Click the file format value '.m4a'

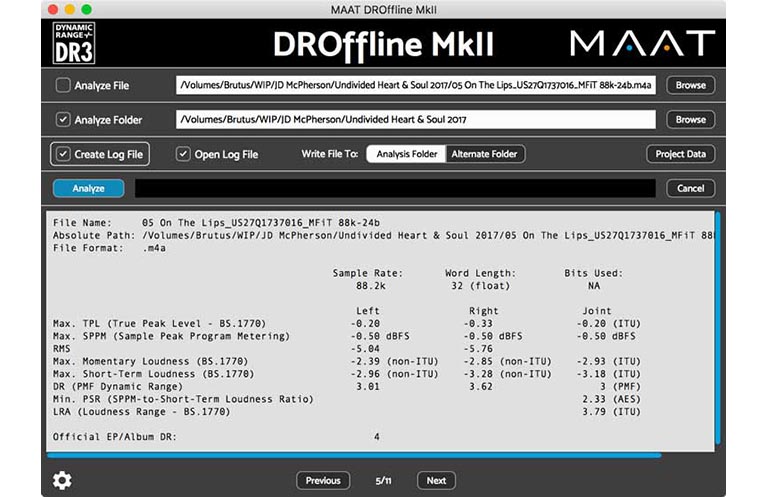(154, 248)
